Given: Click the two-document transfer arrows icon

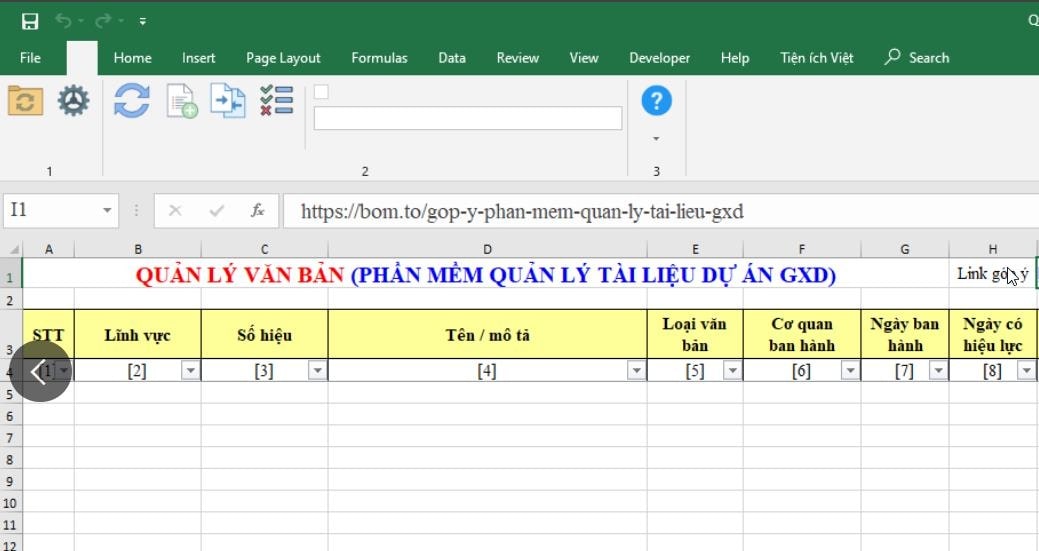Looking at the screenshot, I should click(x=227, y=101).
